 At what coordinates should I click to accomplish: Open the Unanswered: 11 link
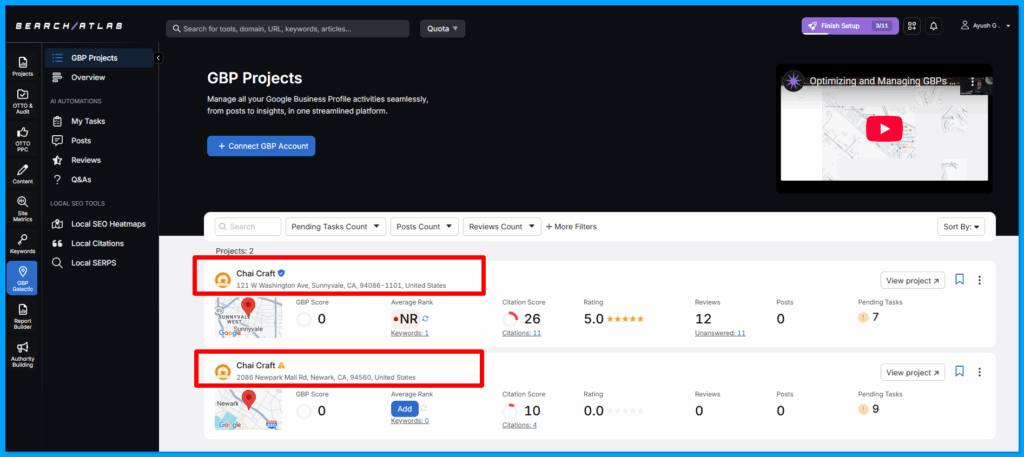[720, 333]
